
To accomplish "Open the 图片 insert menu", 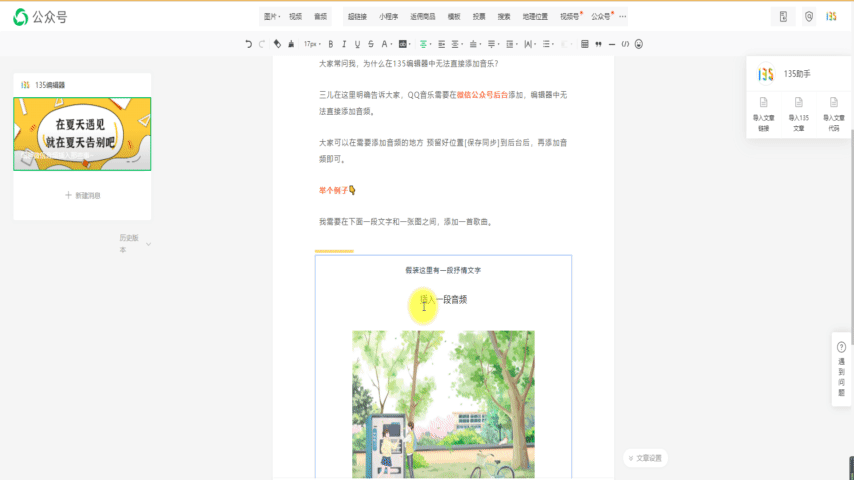I will (x=272, y=17).
